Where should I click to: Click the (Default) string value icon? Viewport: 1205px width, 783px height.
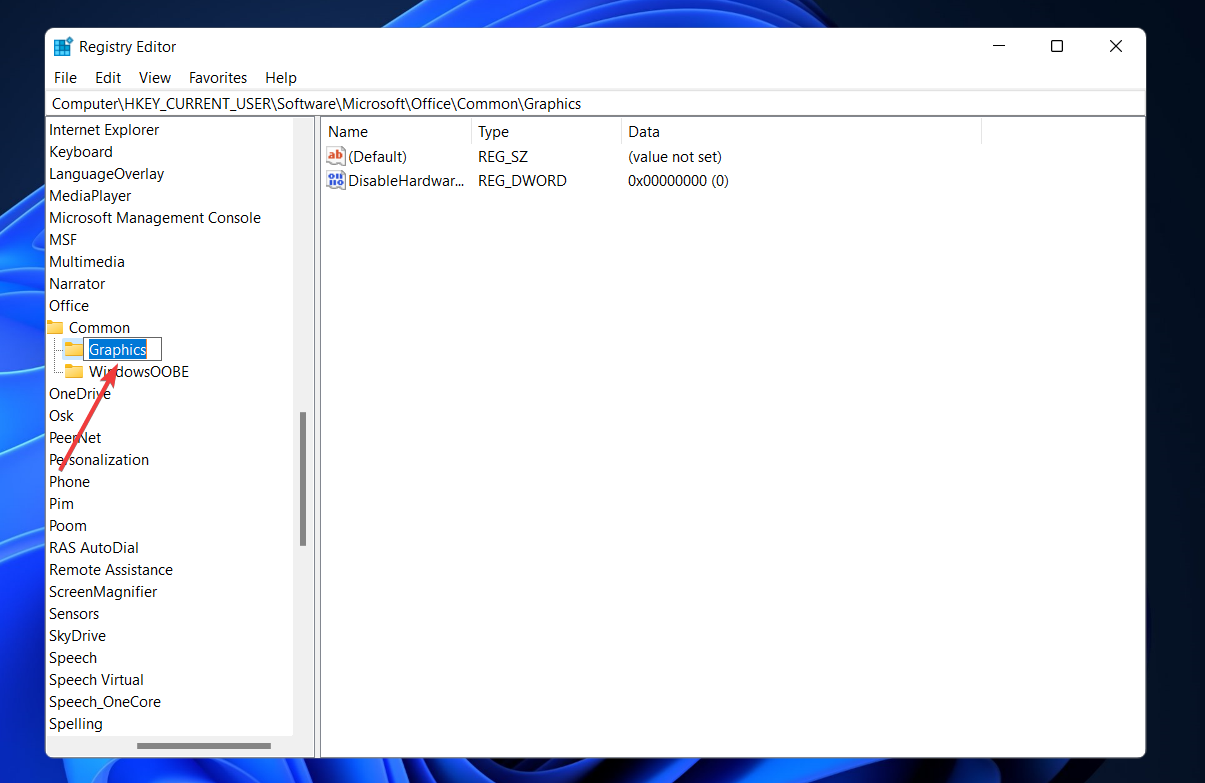tap(336, 156)
